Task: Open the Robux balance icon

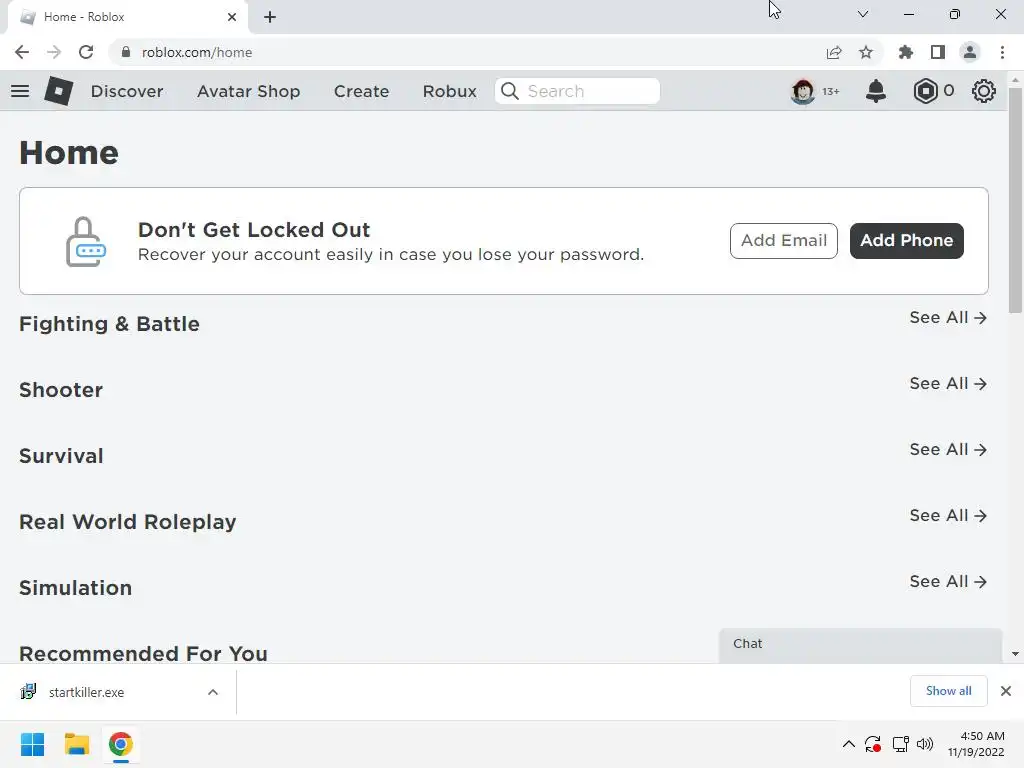Action: 925,91
